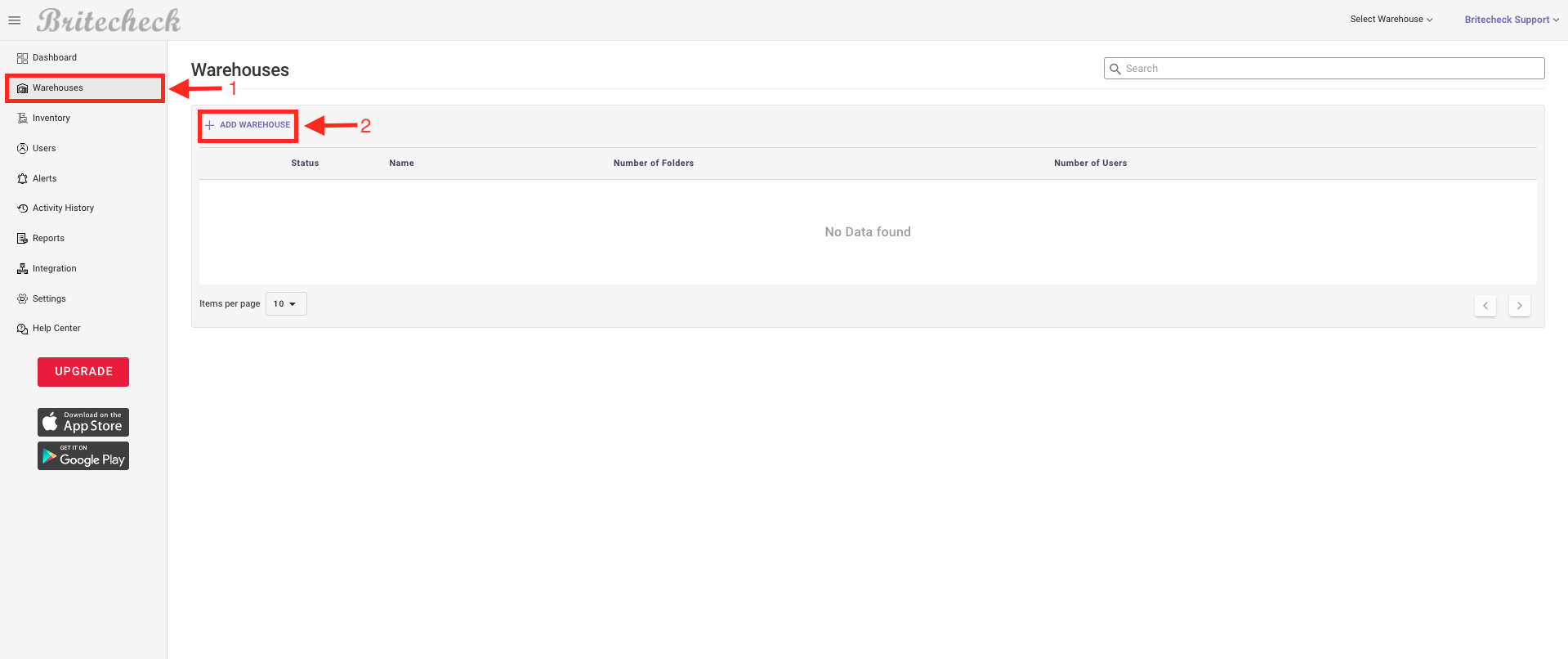Open Britecheck Support account menu
The image size is (1568, 659).
click(1512, 20)
